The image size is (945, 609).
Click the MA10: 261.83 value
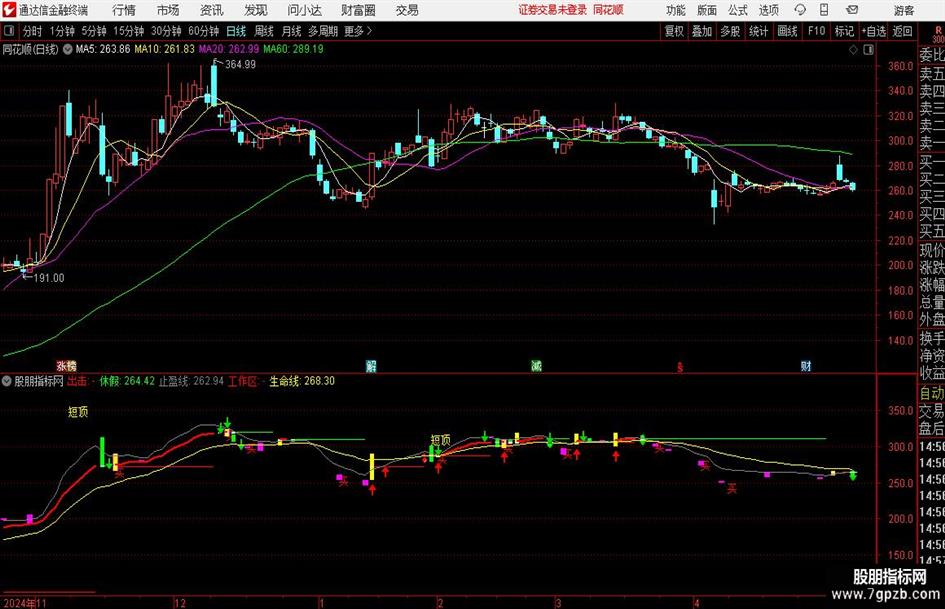pos(165,49)
